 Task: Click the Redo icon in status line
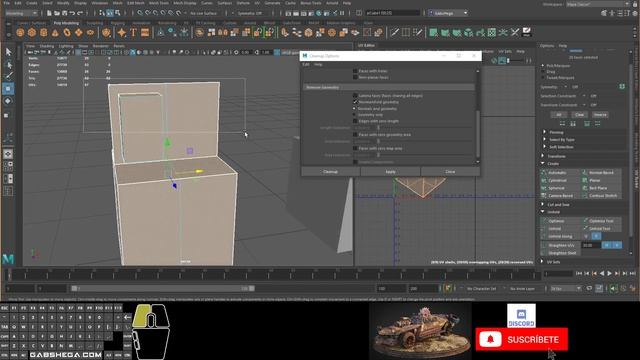pos(80,13)
